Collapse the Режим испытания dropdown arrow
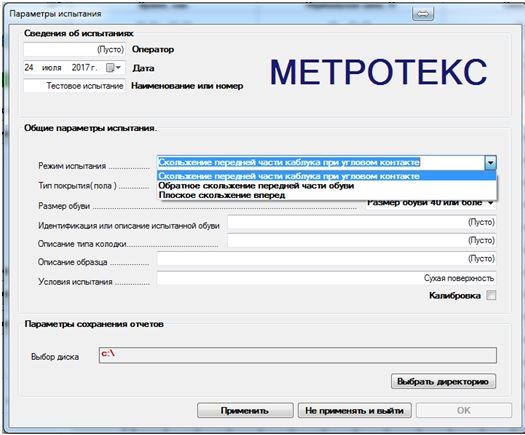 tap(491, 163)
